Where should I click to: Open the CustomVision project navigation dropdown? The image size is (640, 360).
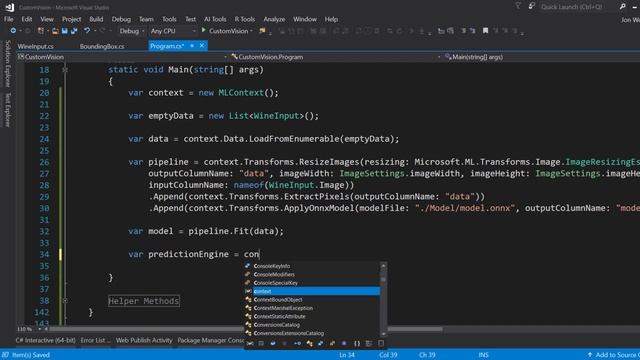point(122,57)
